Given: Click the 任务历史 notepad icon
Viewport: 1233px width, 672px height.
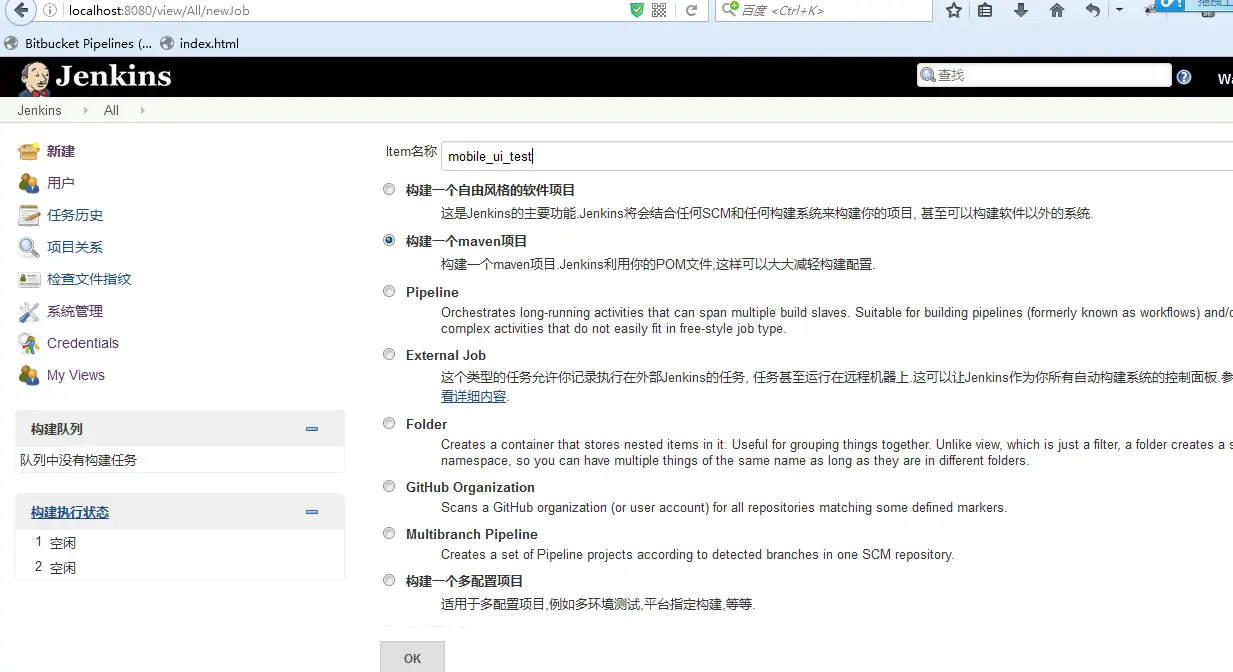Looking at the screenshot, I should (x=29, y=215).
